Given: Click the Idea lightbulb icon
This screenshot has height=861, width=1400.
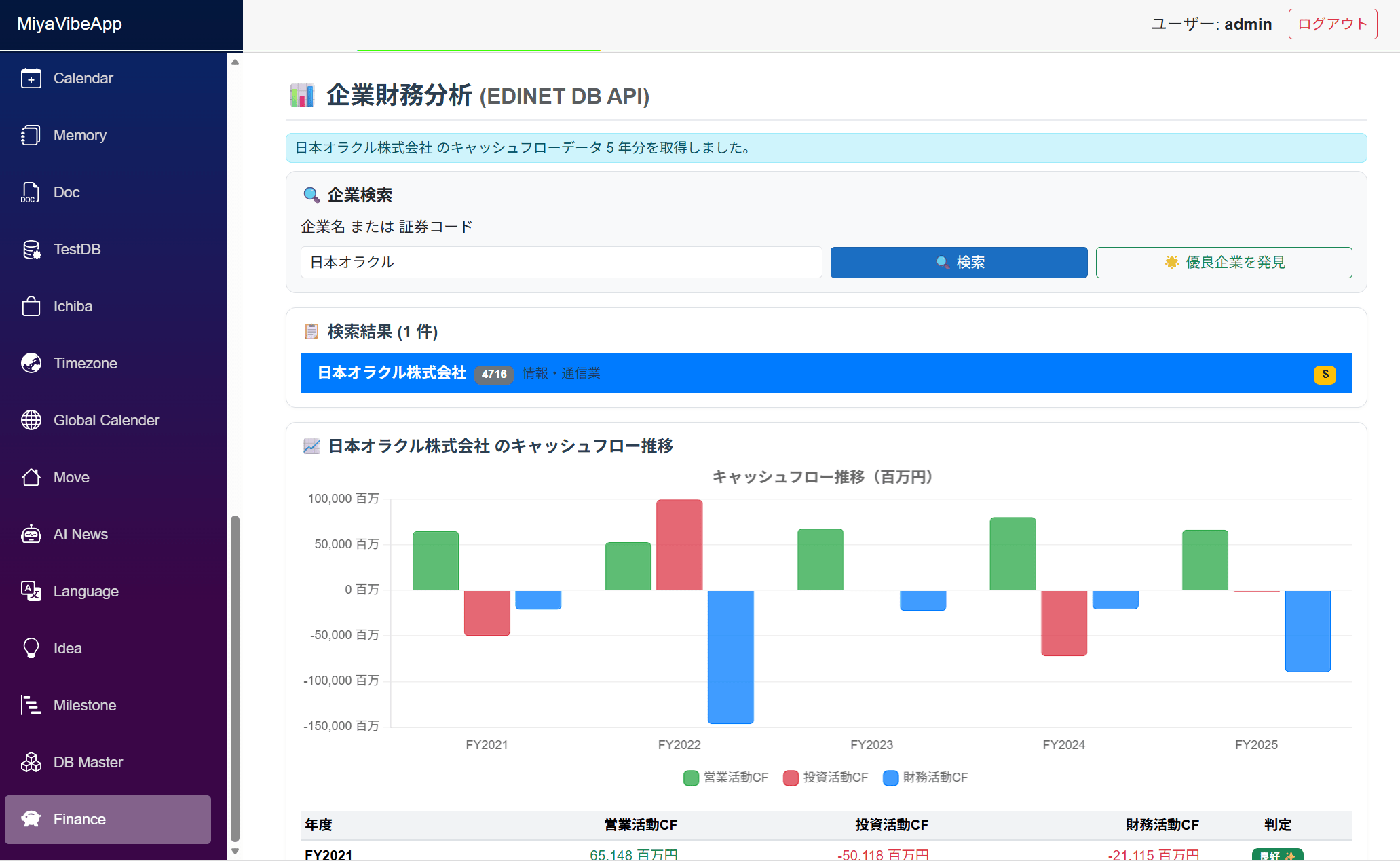Looking at the screenshot, I should (31, 649).
